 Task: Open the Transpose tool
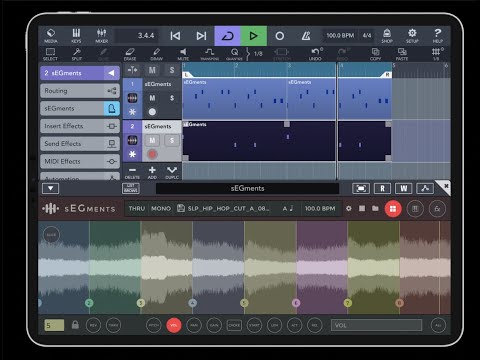(210, 54)
